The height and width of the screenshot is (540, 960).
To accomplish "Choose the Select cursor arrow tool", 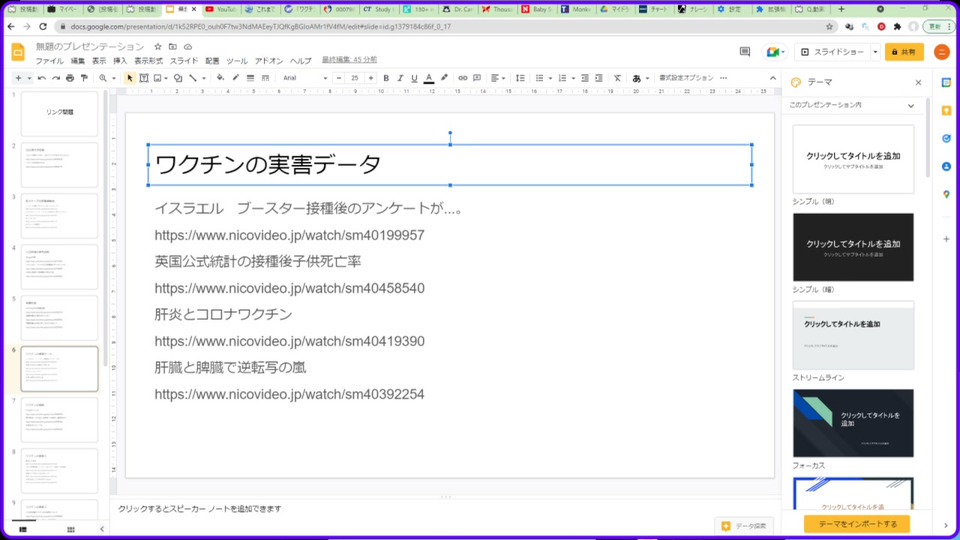I will point(129,78).
